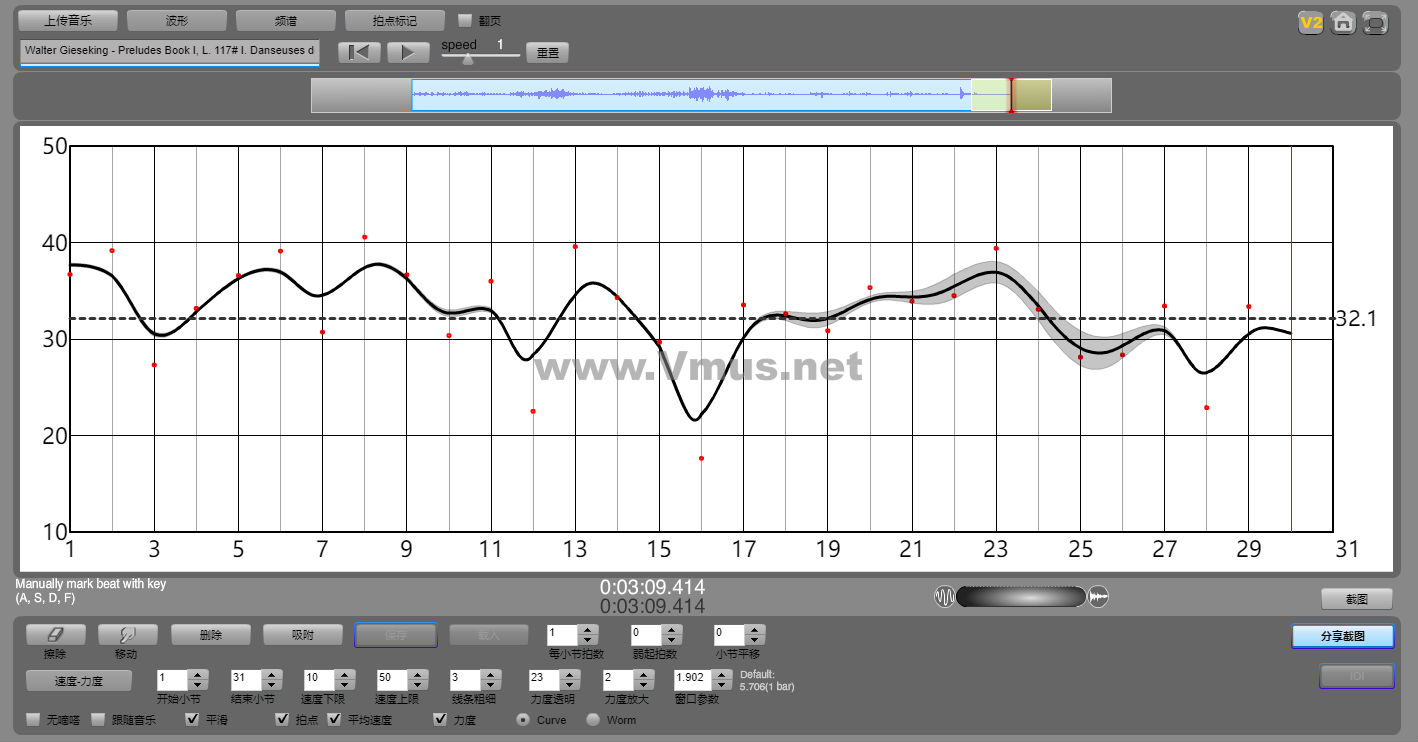The image size is (1418, 742).
Task: Click the 上传音乐 upload music button
Action: coord(68,20)
